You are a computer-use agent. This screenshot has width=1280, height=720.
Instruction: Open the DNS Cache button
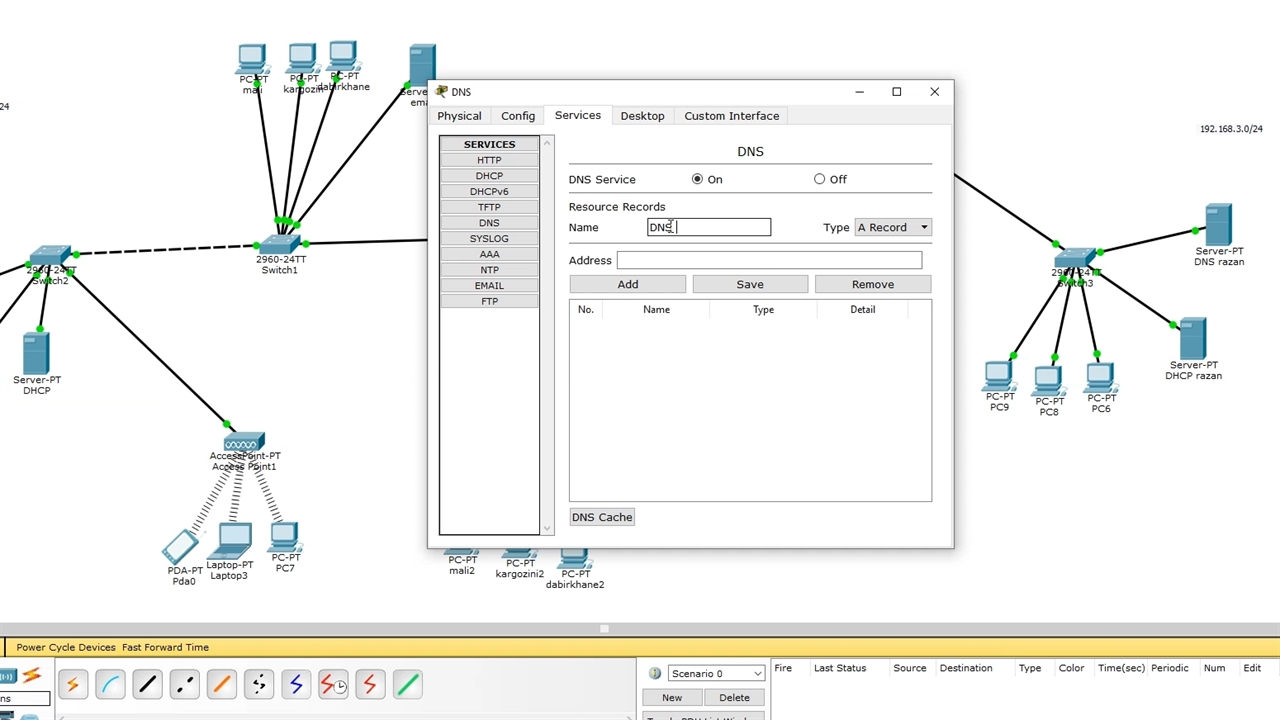pos(602,517)
